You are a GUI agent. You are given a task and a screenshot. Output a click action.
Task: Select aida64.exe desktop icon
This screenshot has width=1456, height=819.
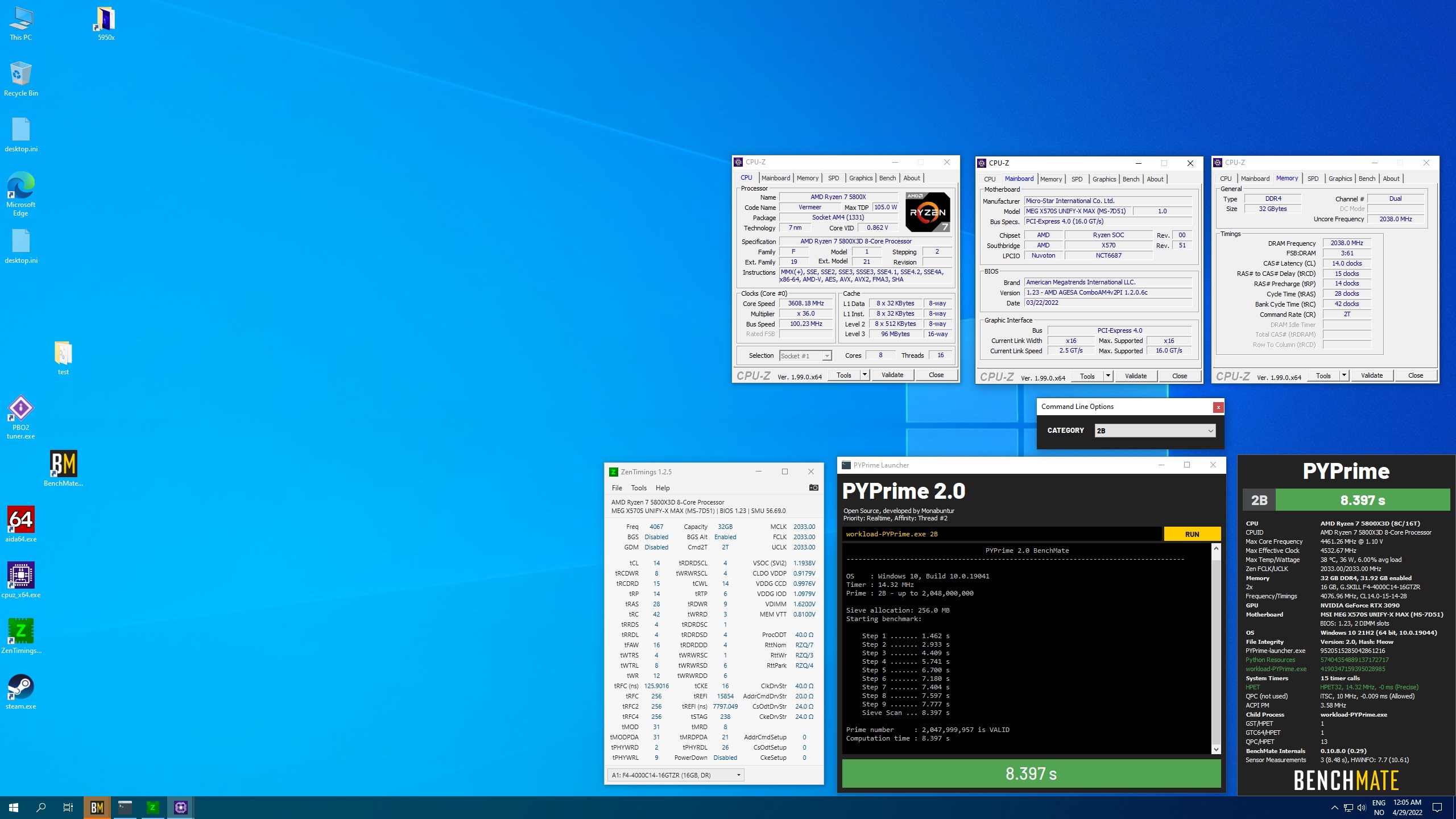coord(20,524)
